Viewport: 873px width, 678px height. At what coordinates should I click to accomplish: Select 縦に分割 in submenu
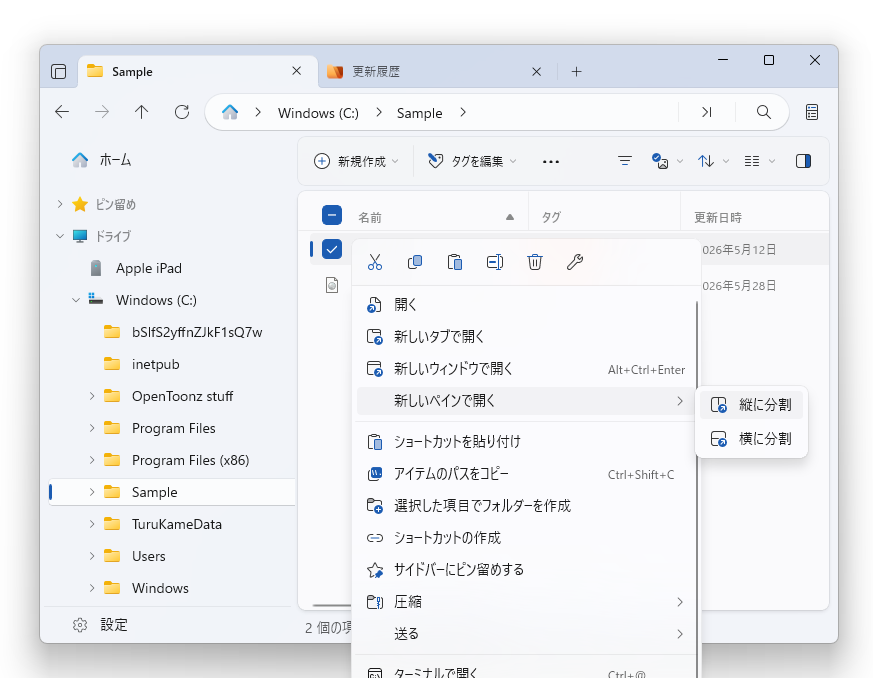point(752,405)
